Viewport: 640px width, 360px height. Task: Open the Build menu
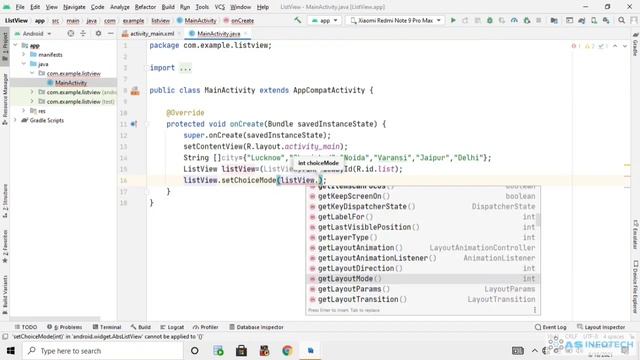coord(168,7)
